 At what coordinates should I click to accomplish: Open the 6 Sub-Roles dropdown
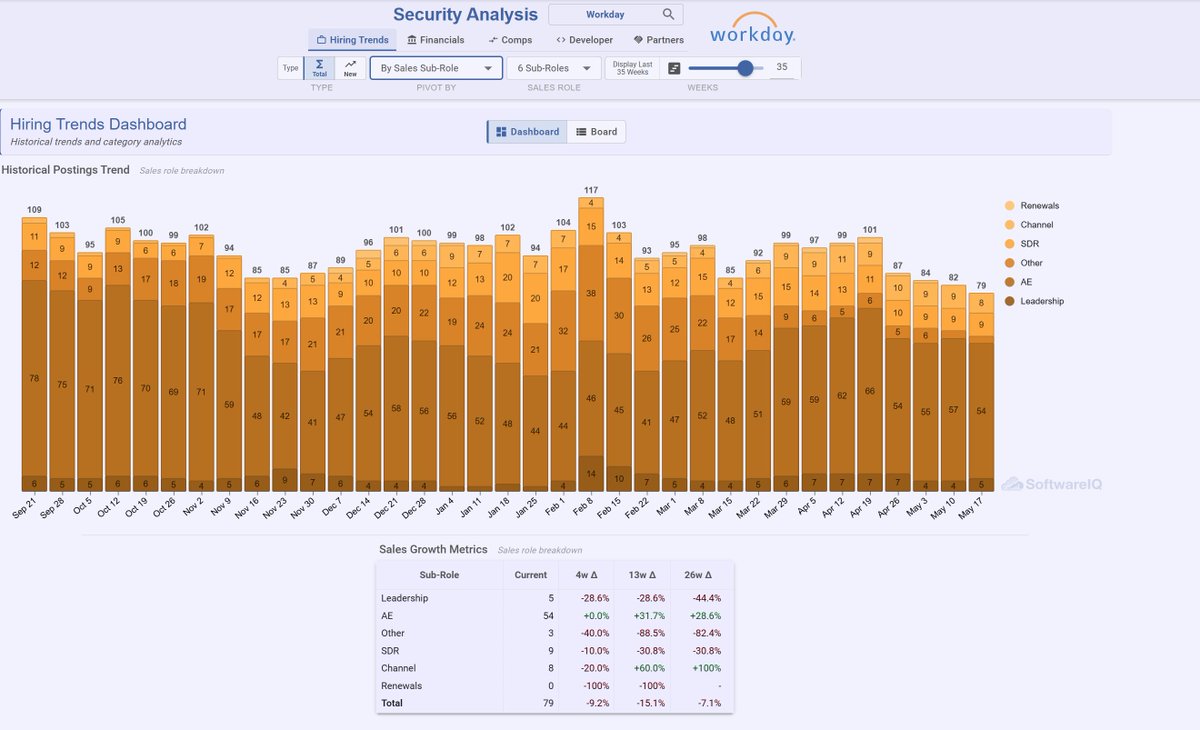click(554, 68)
